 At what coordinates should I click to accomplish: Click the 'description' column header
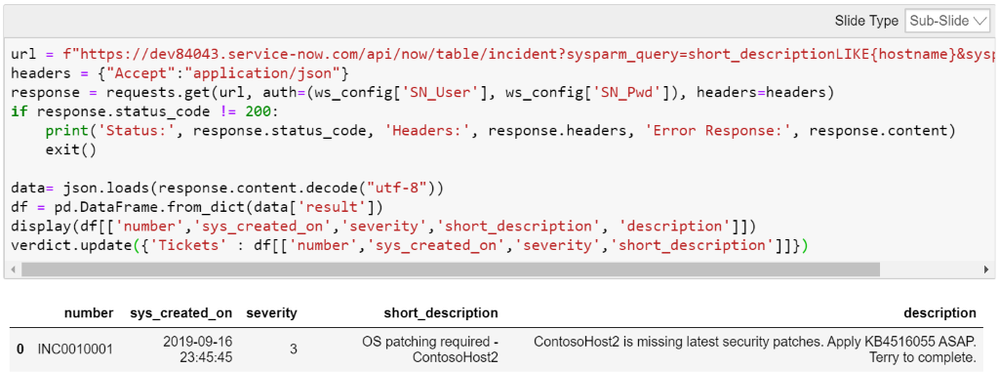[940, 313]
